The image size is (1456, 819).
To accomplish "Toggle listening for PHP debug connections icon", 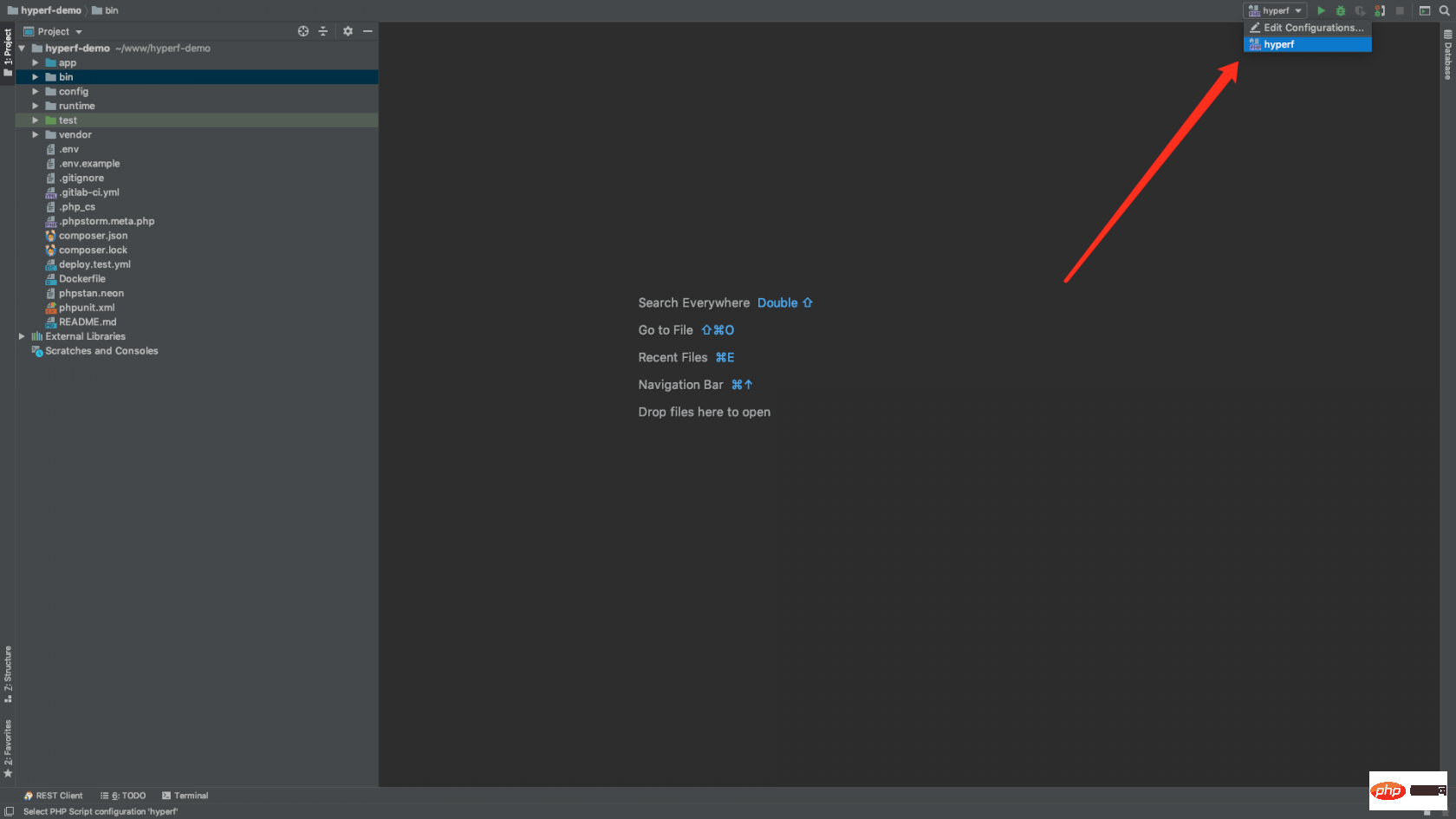I will 1380,10.
